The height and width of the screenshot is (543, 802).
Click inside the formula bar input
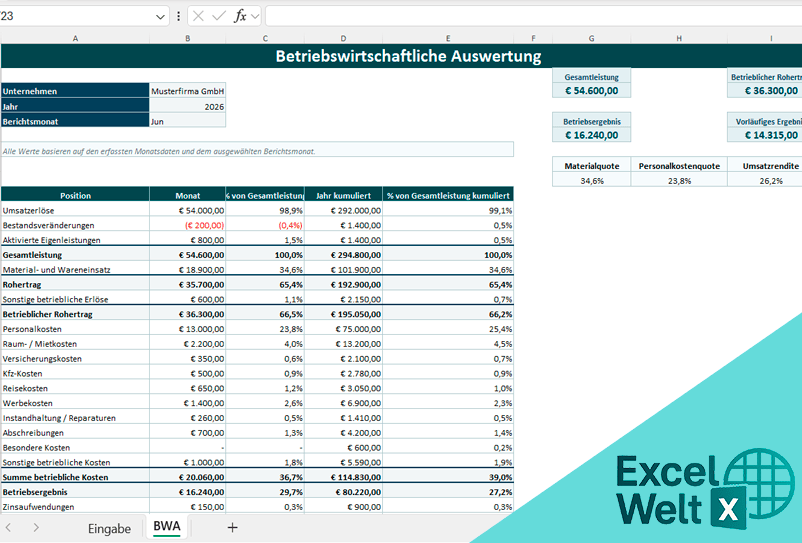530,16
